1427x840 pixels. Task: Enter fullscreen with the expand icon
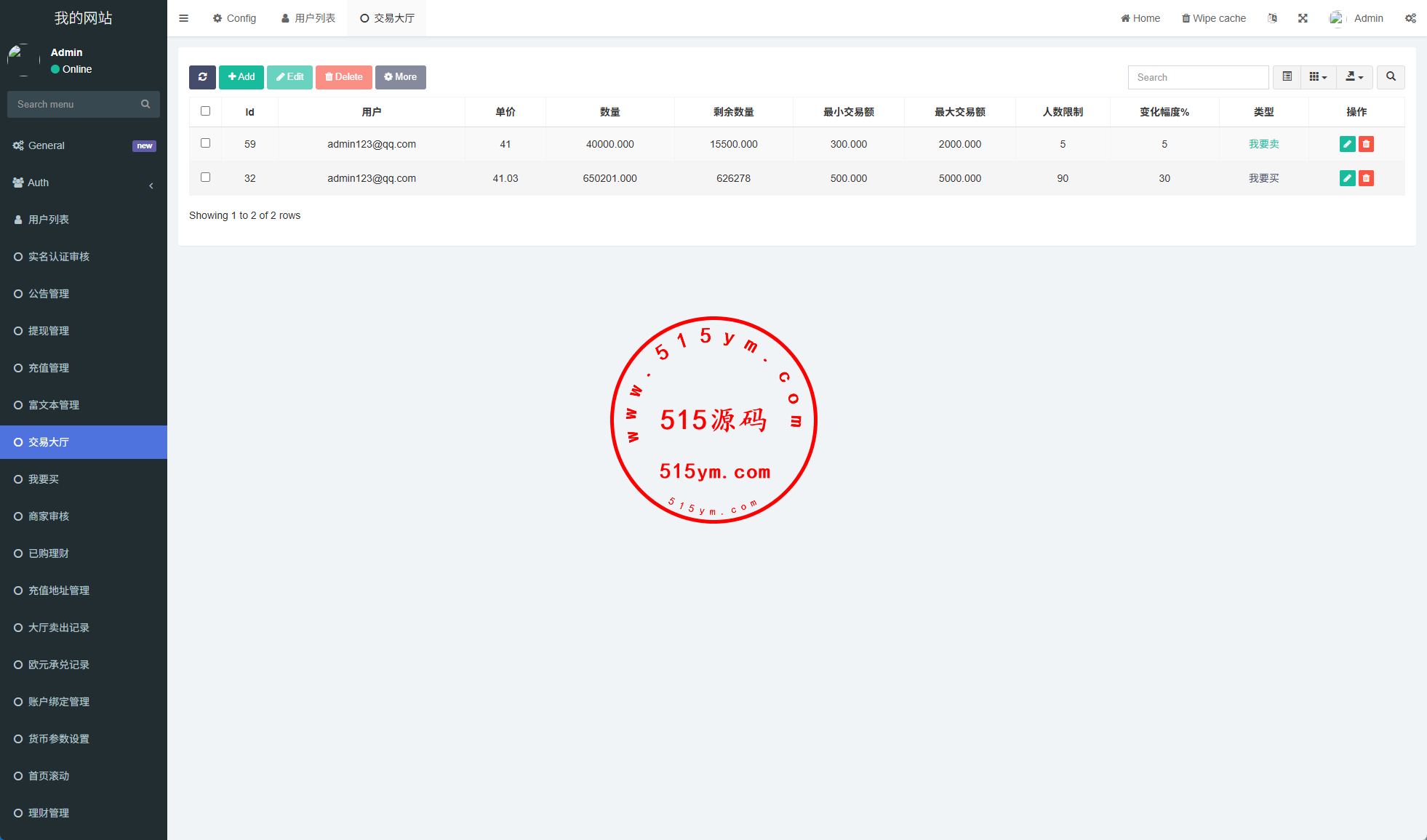click(1303, 18)
